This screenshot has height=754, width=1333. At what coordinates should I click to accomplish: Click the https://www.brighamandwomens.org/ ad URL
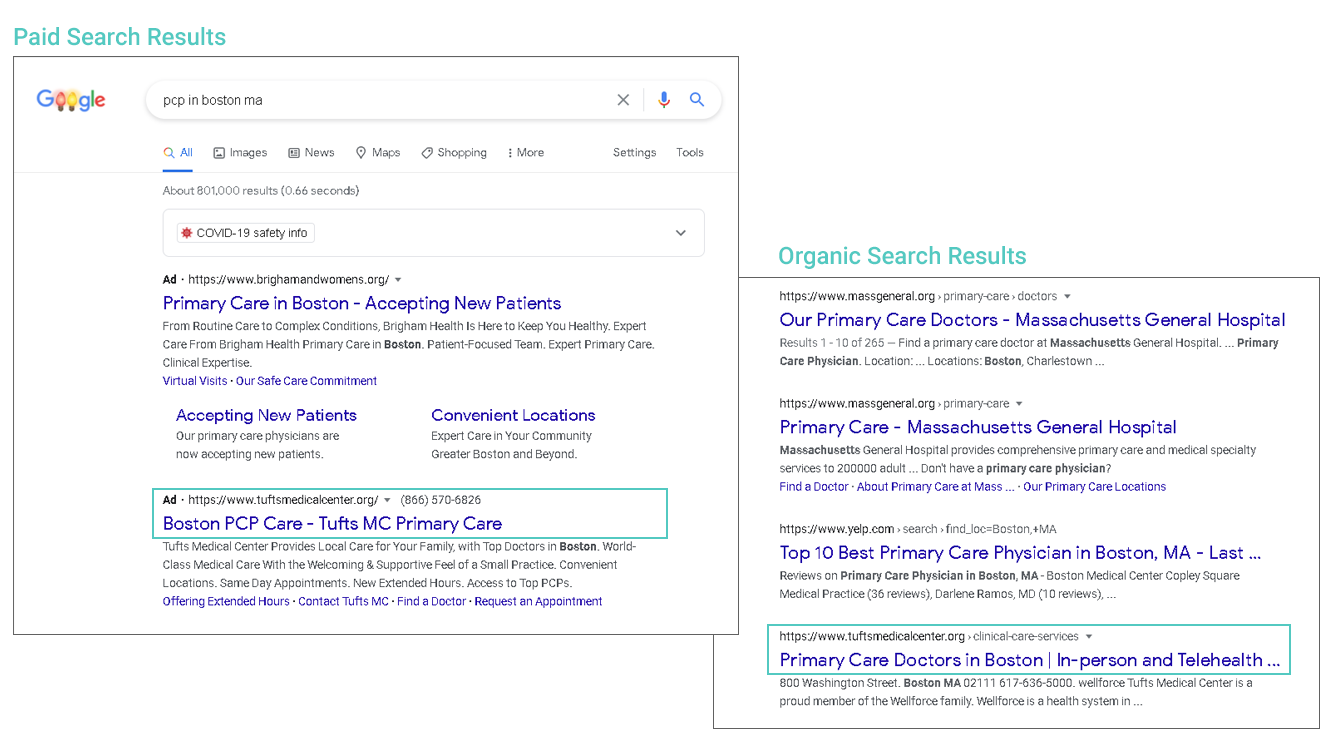(x=288, y=280)
